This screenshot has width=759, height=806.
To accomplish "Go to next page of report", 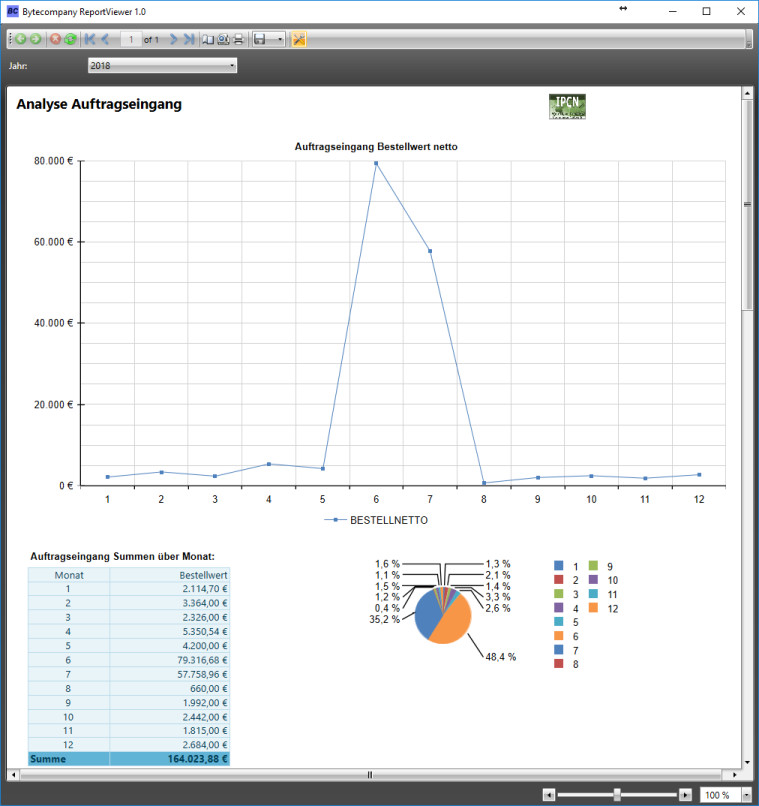I will (x=174, y=39).
